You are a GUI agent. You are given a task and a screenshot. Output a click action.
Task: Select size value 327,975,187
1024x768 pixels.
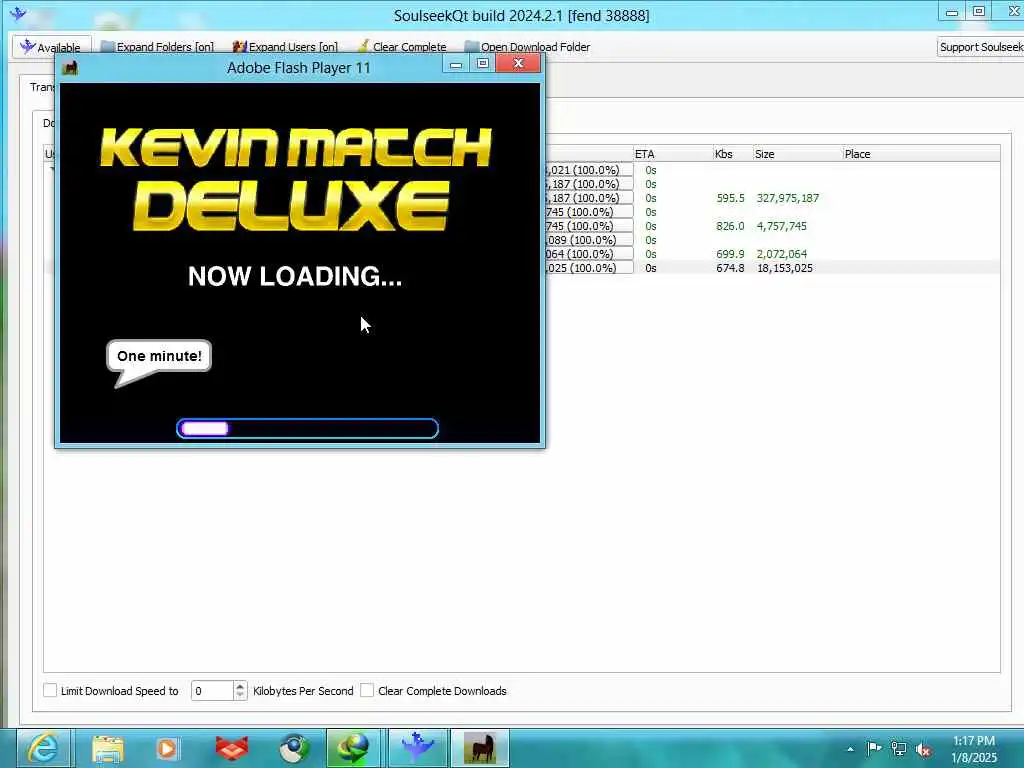click(788, 198)
